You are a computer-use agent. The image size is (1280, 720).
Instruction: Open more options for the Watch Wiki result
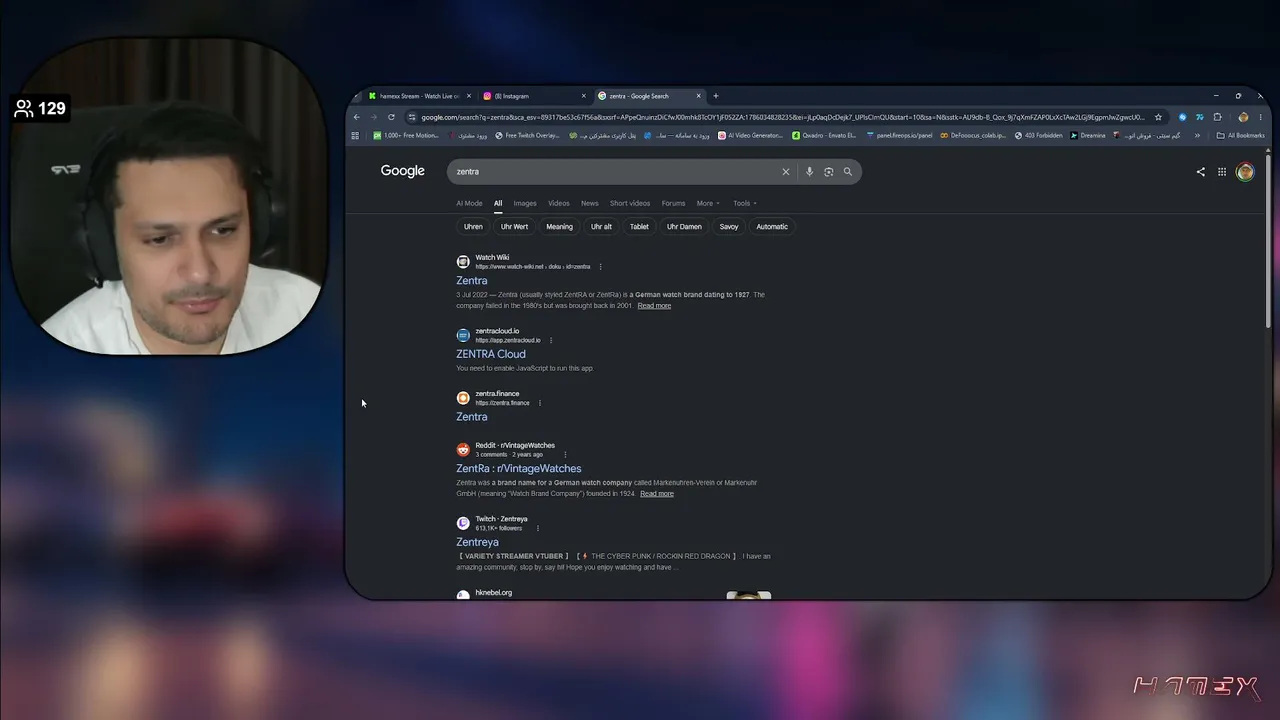(600, 267)
